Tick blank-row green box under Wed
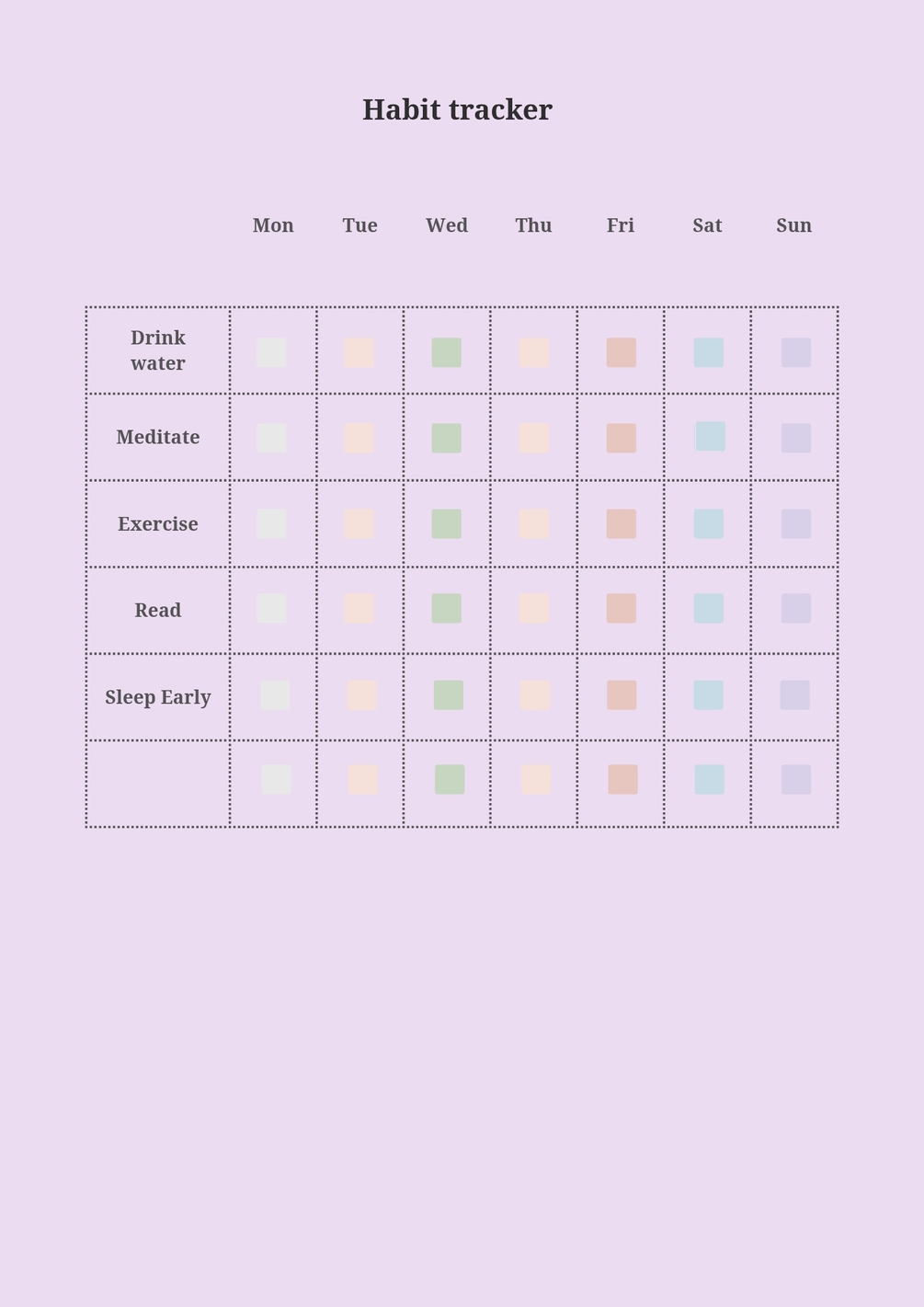This screenshot has width=924, height=1307. (450, 779)
